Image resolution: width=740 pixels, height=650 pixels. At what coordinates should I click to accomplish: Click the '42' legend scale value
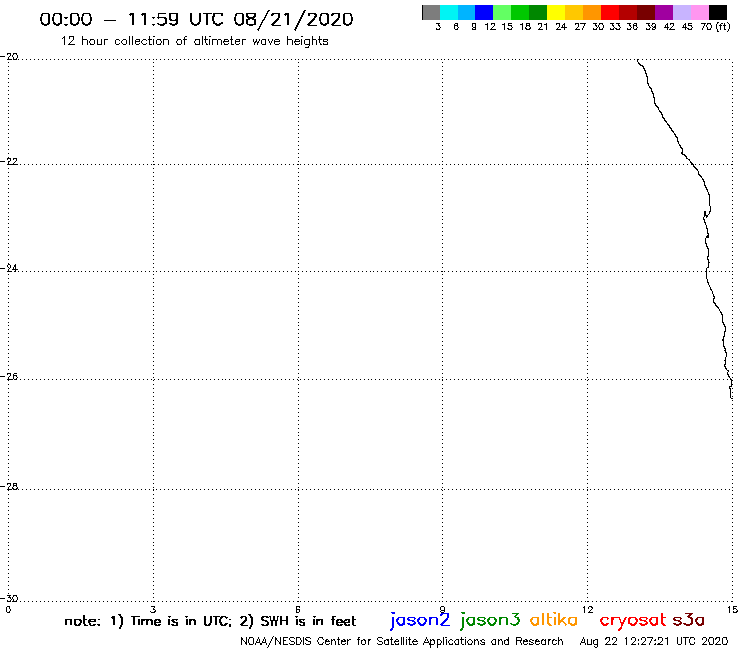pos(669,26)
